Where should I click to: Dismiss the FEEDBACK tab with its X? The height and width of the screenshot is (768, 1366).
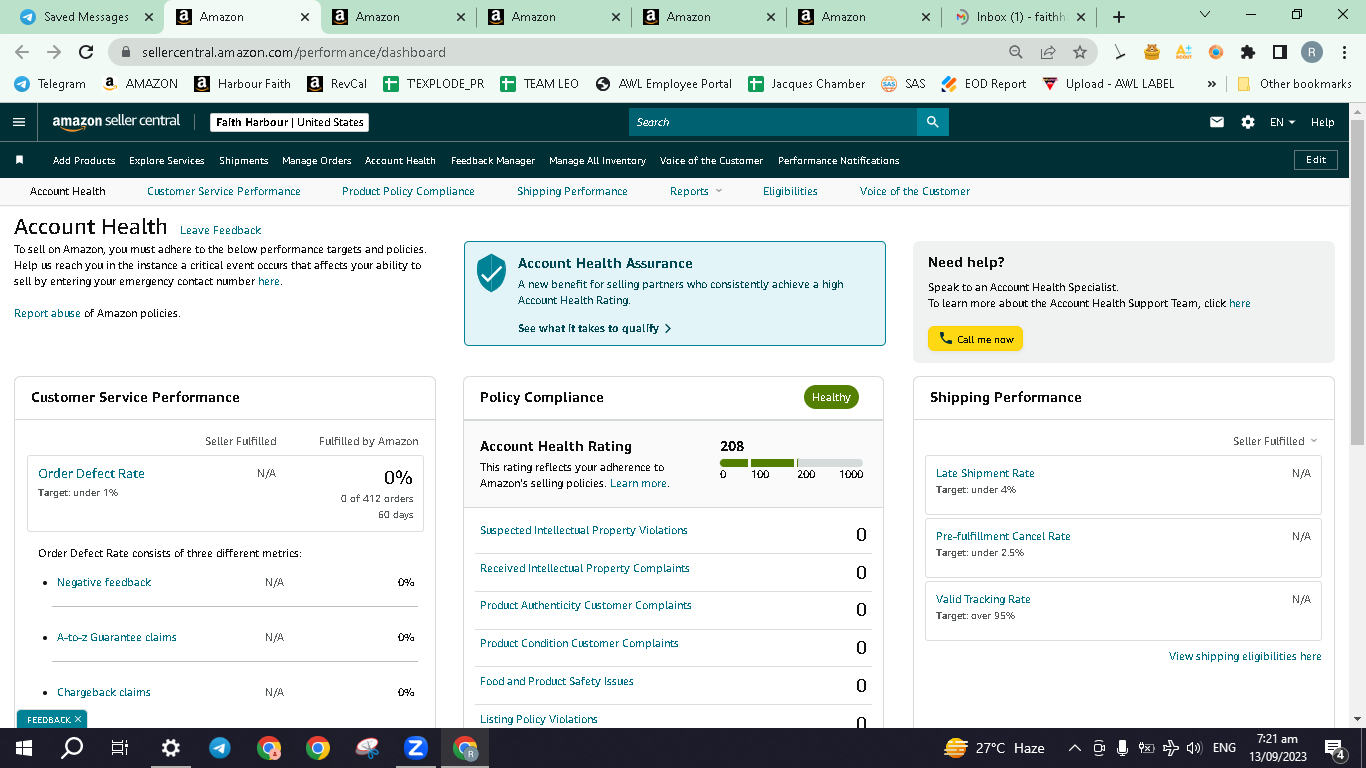78,719
